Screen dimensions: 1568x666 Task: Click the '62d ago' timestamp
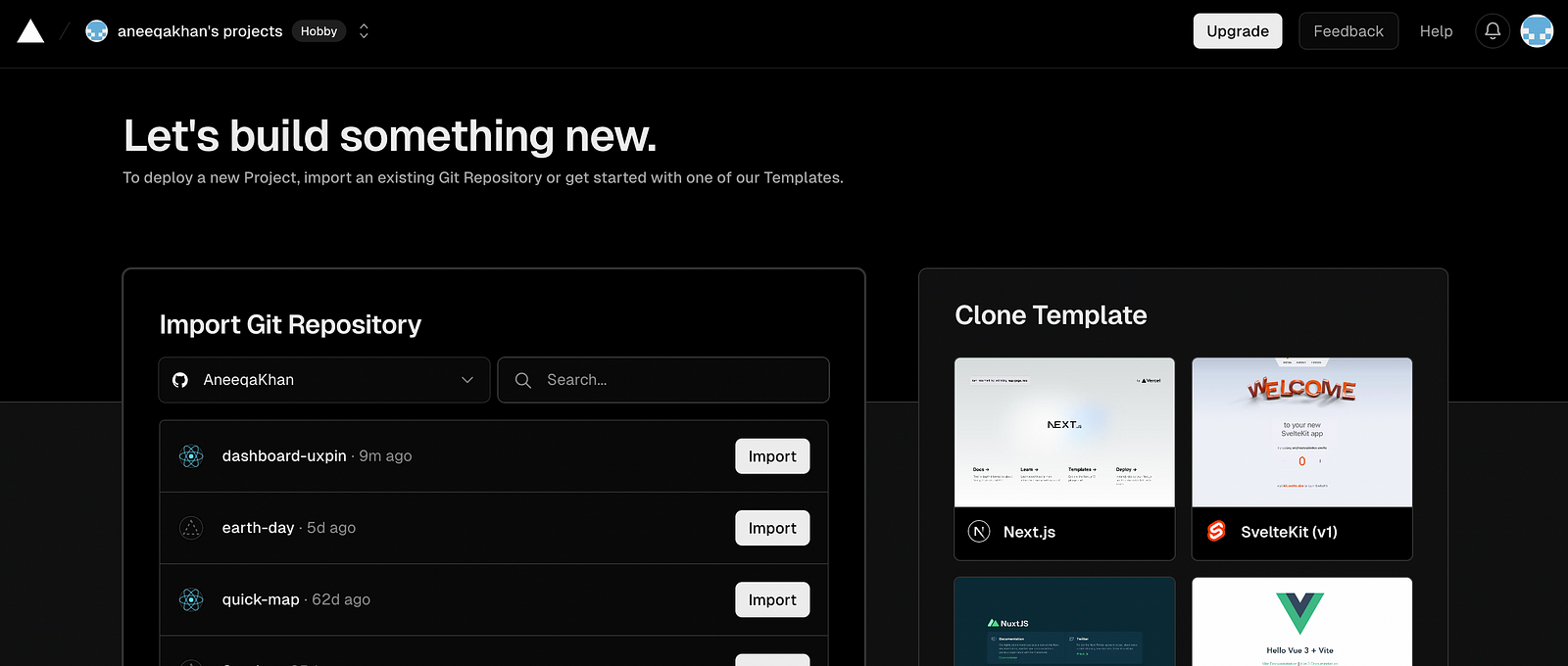coord(341,599)
